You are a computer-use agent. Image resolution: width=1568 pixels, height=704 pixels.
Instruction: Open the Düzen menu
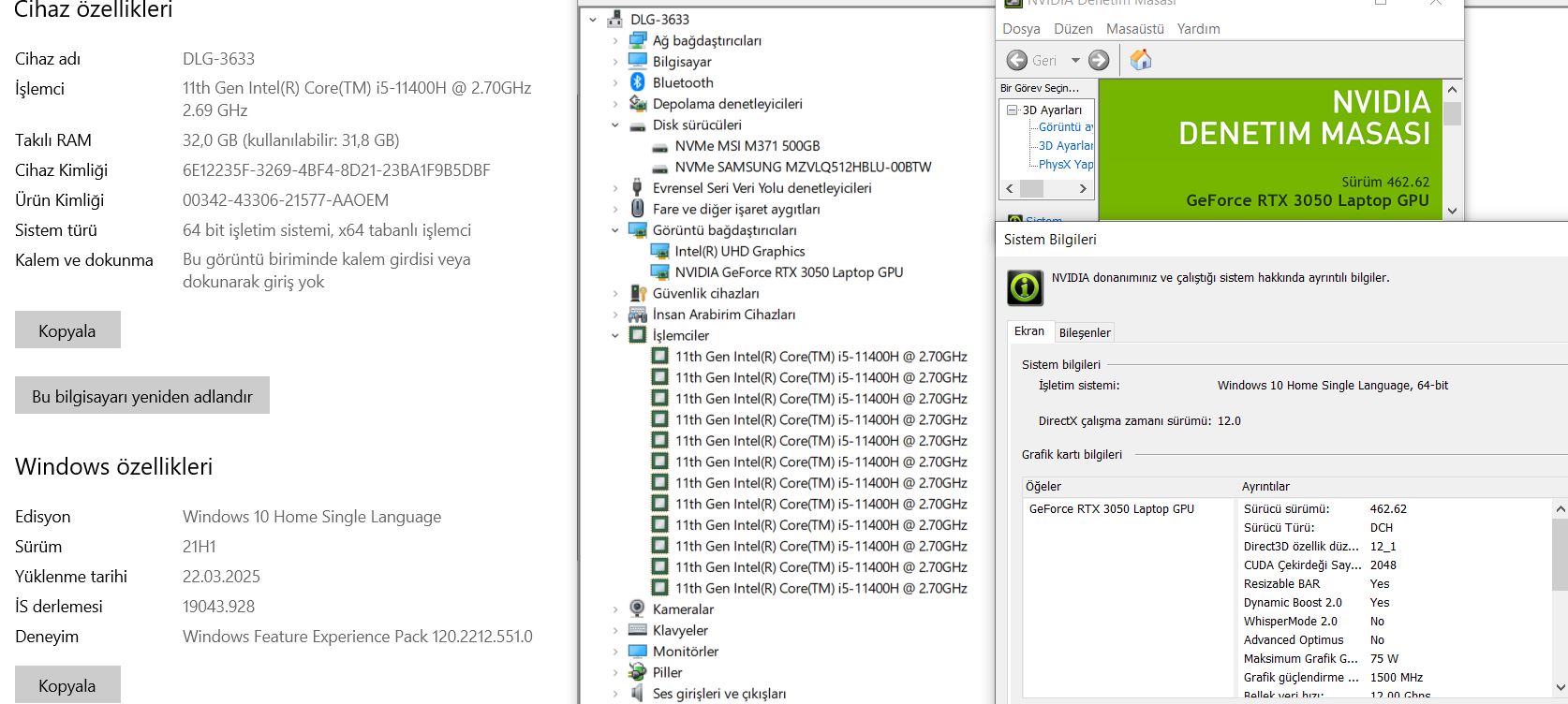point(1073,29)
